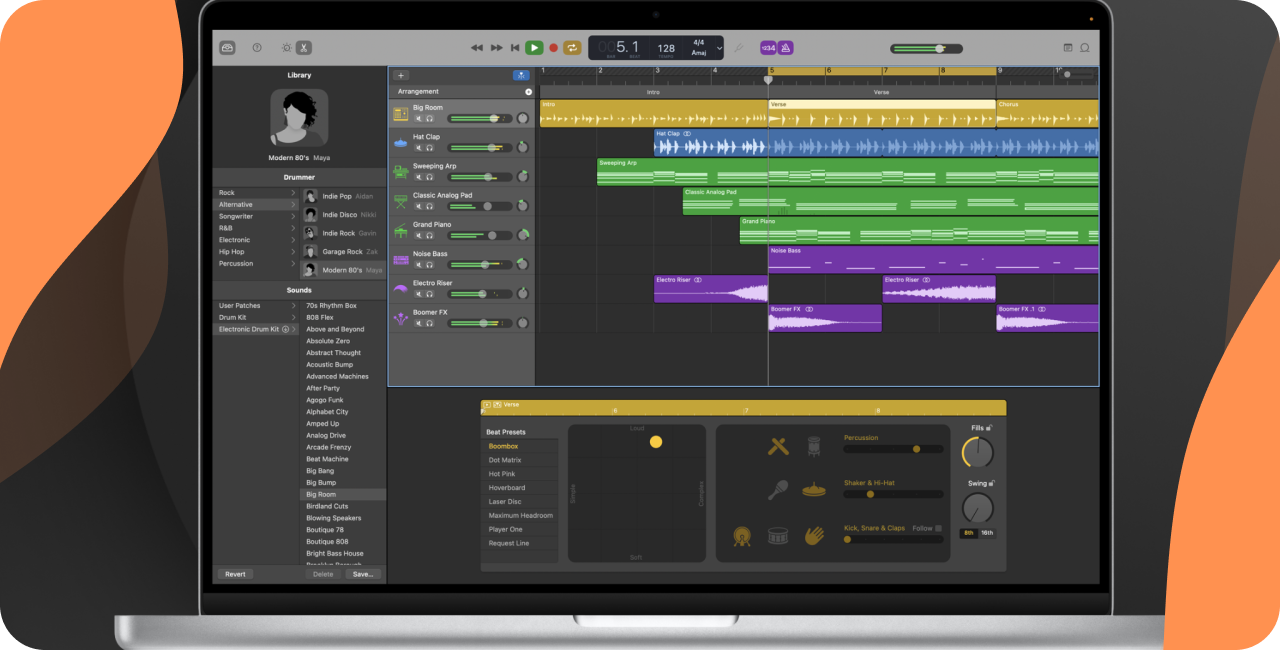Click the Percussion complexity slider
This screenshot has height=650, width=1280.
pos(893,449)
